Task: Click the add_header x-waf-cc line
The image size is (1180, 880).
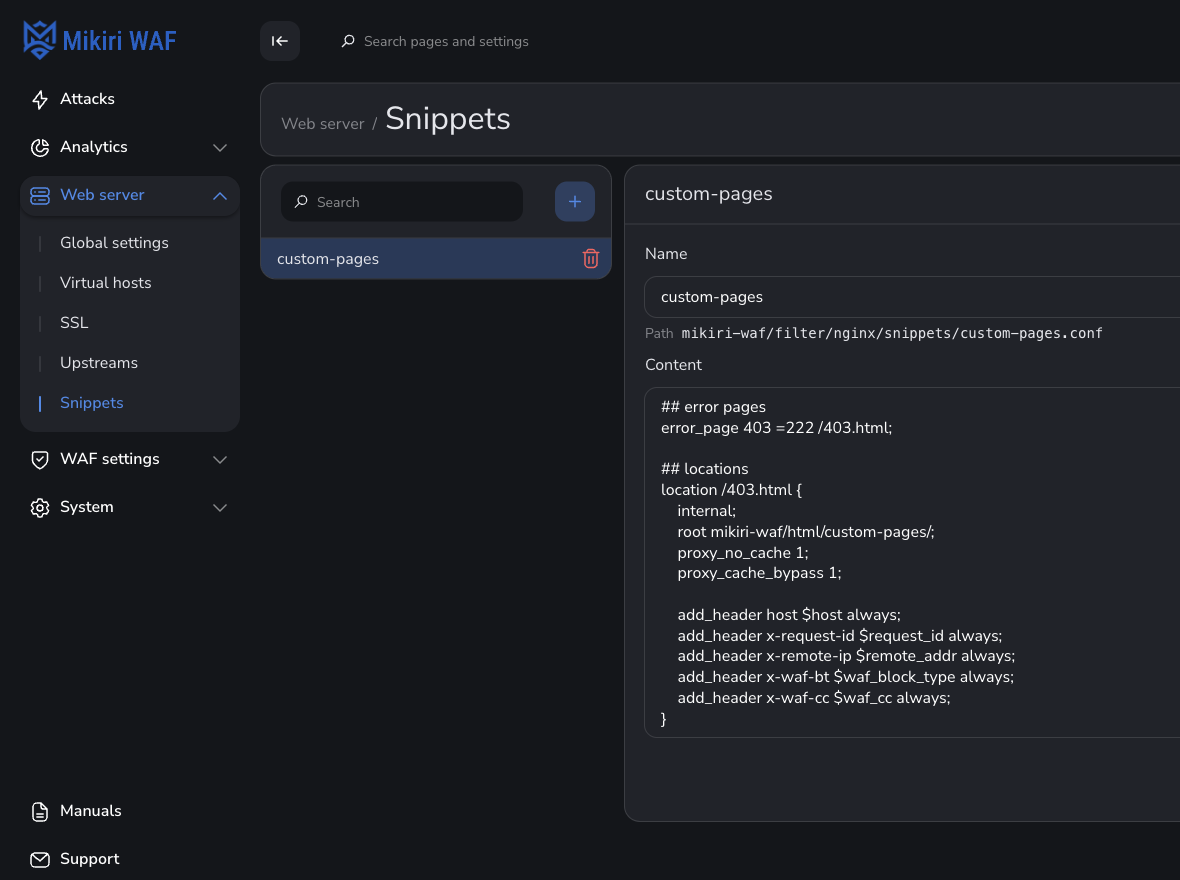Action: click(814, 699)
